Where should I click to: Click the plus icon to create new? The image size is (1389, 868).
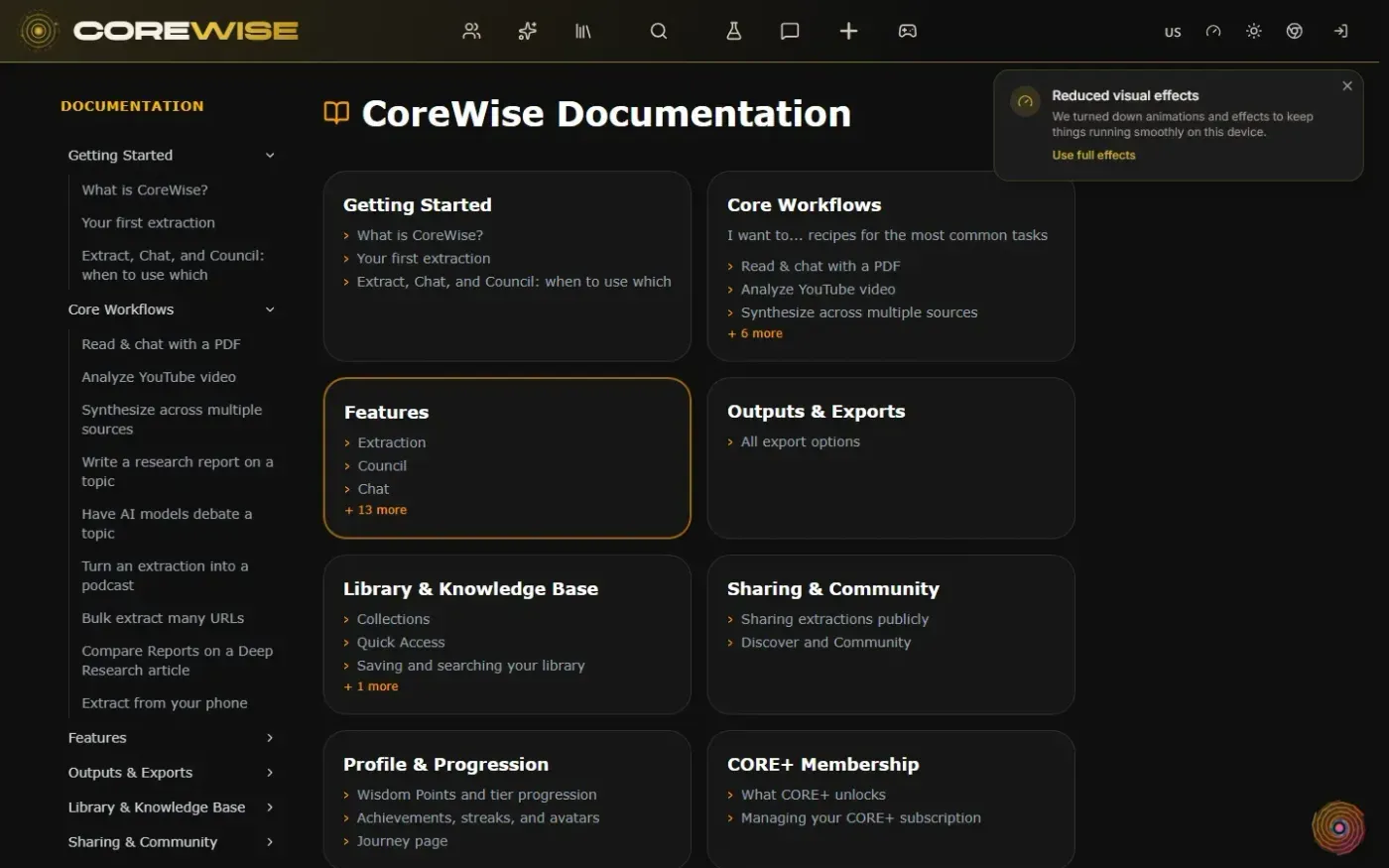tap(848, 31)
